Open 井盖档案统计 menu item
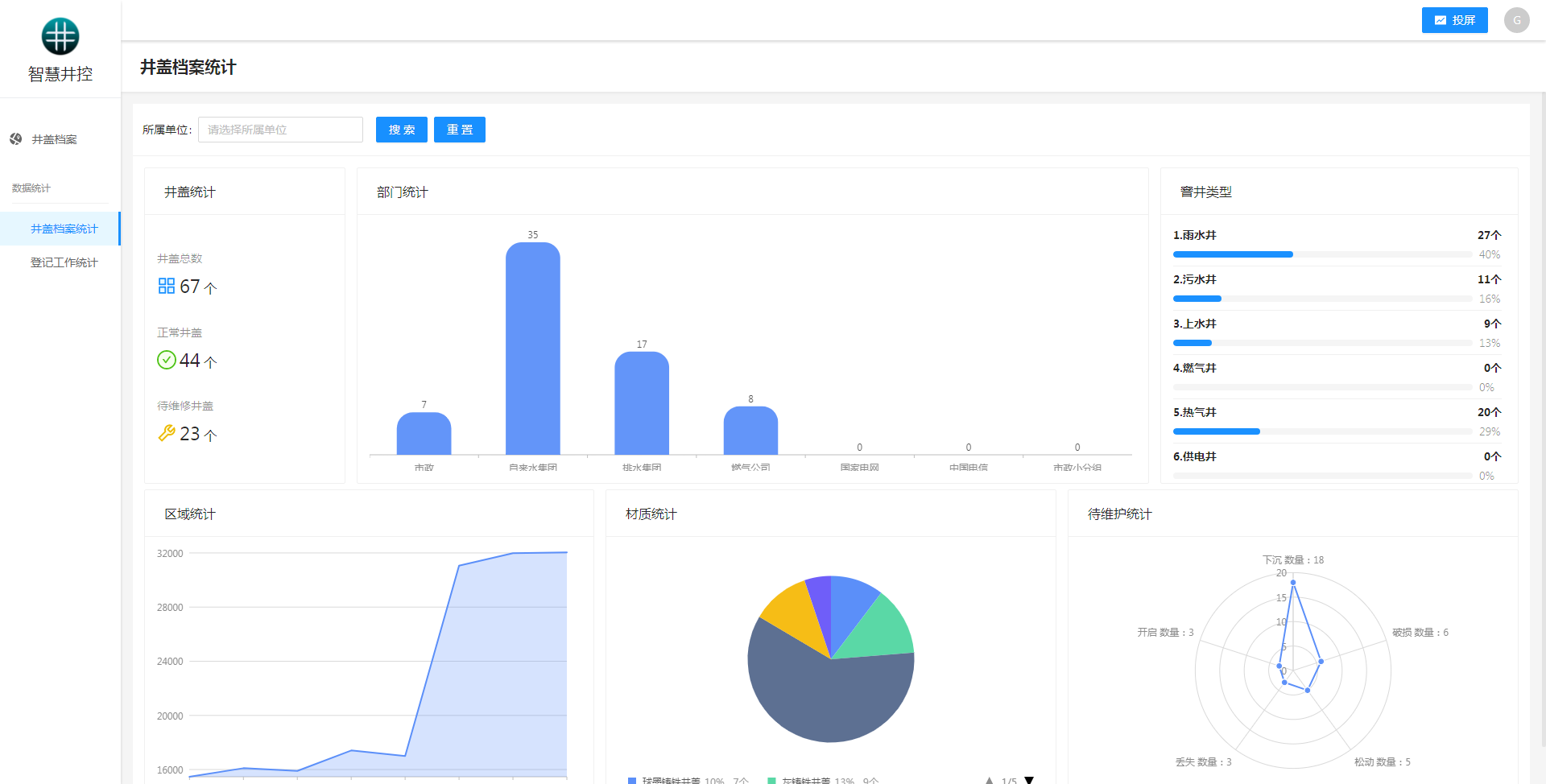The height and width of the screenshot is (784, 1546). tap(64, 229)
